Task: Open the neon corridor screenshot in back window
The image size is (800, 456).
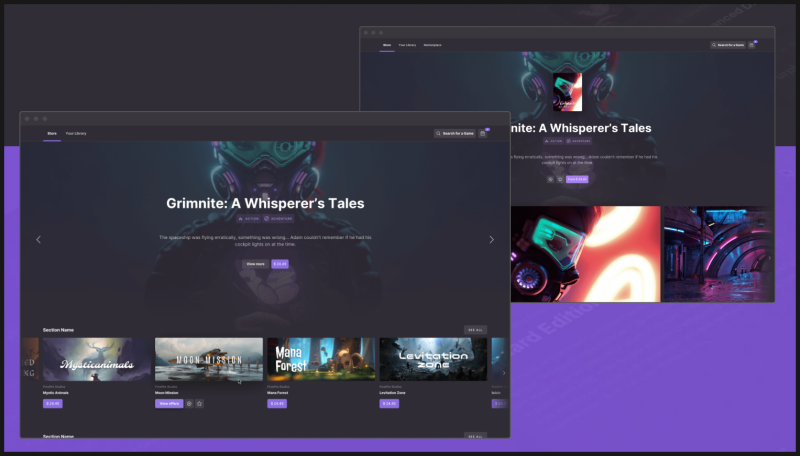Action: 718,254
